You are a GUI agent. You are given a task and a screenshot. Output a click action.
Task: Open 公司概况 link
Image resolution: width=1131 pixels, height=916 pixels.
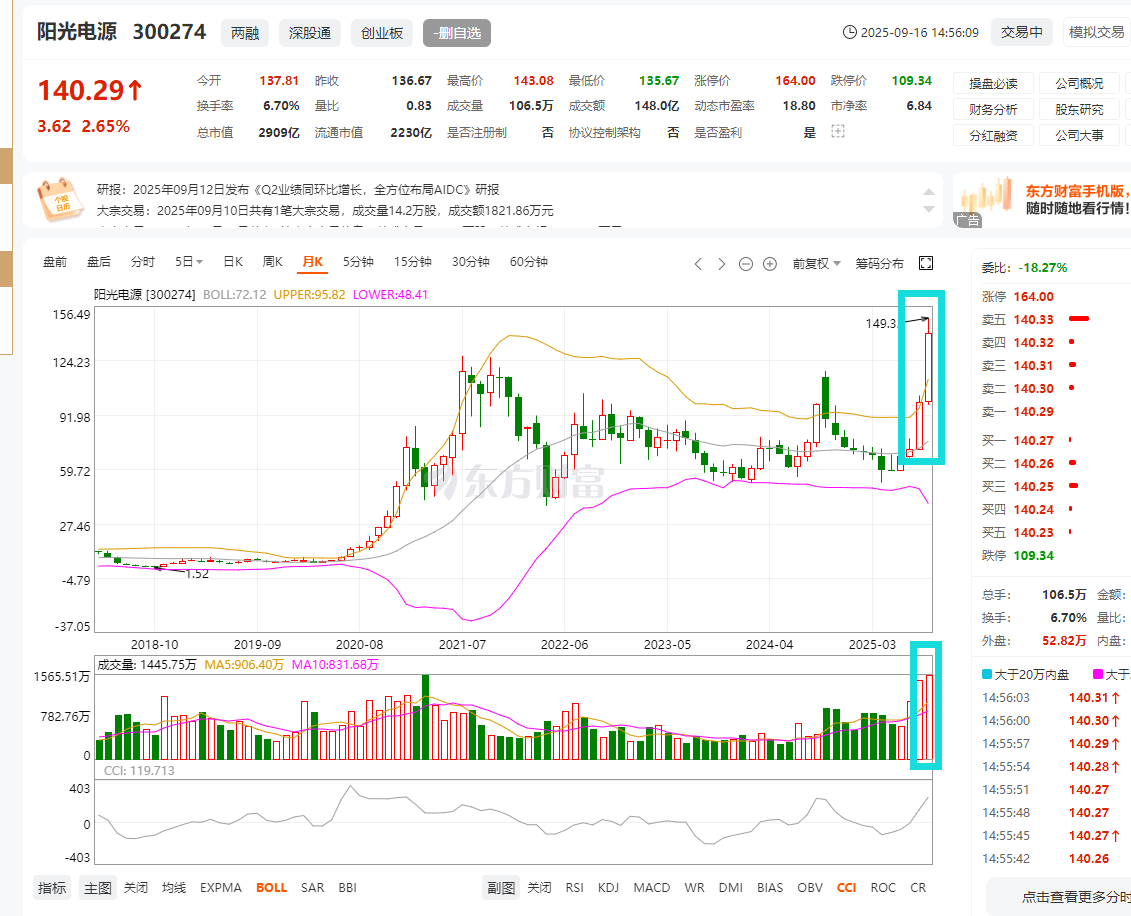(1079, 84)
